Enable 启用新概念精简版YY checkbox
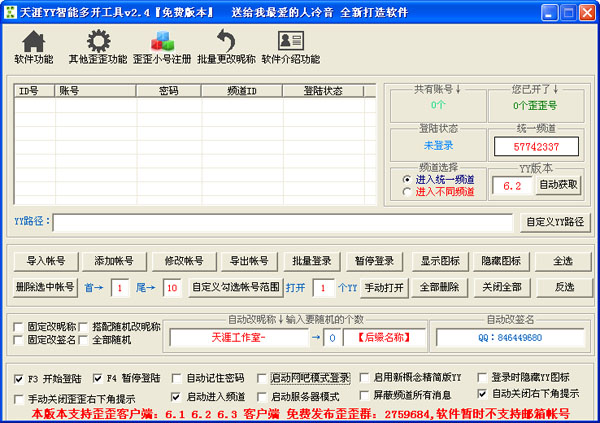 point(364,377)
